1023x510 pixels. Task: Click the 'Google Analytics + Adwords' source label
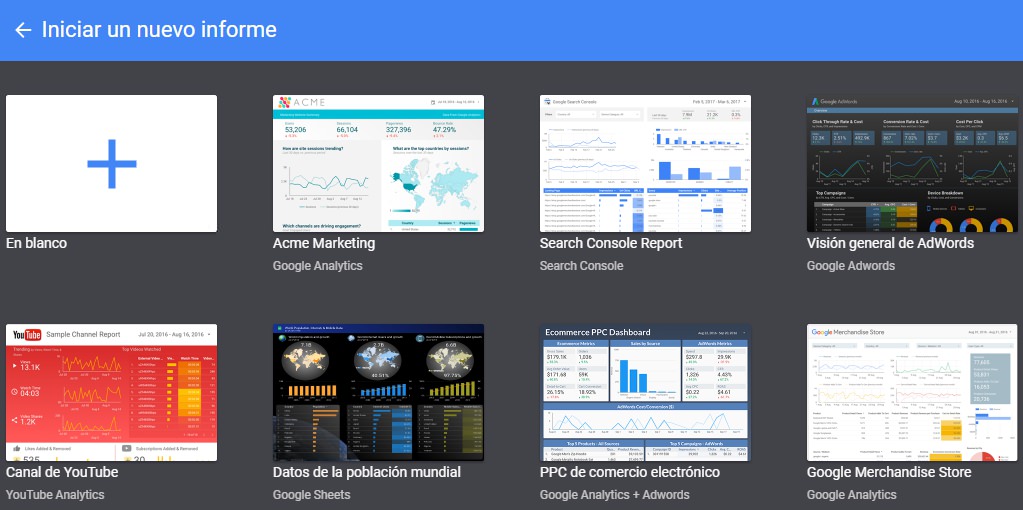tap(614, 495)
